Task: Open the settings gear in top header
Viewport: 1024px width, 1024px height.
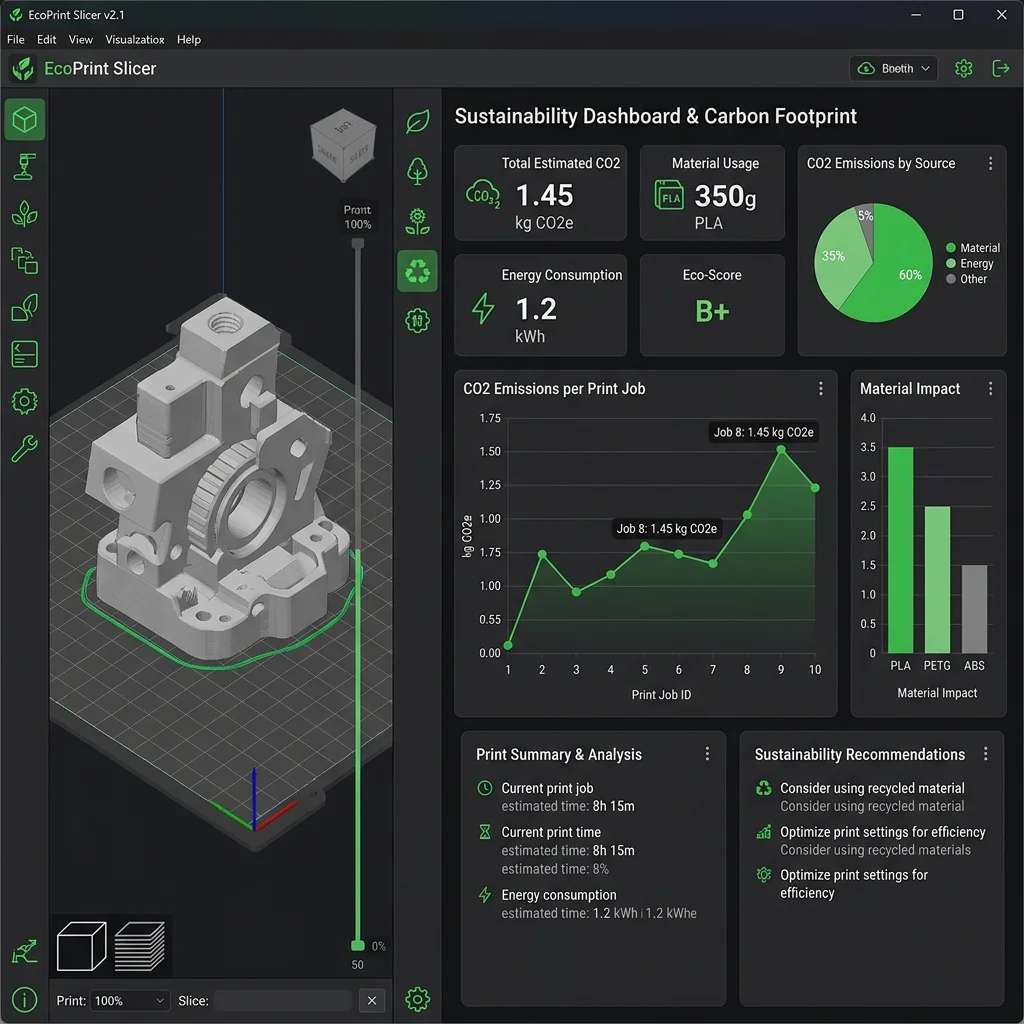Action: (963, 69)
